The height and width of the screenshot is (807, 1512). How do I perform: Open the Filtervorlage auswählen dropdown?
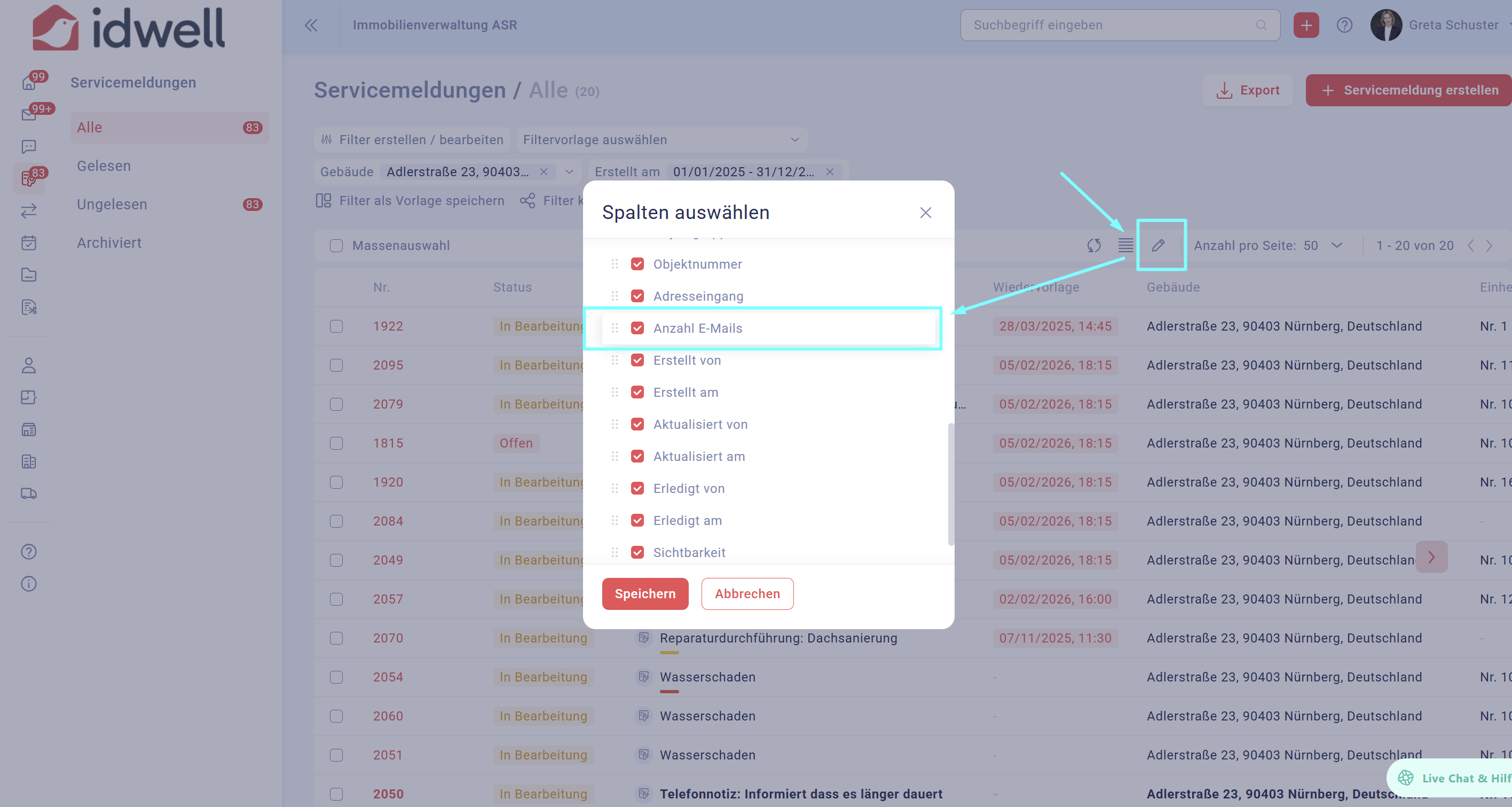[x=661, y=140]
